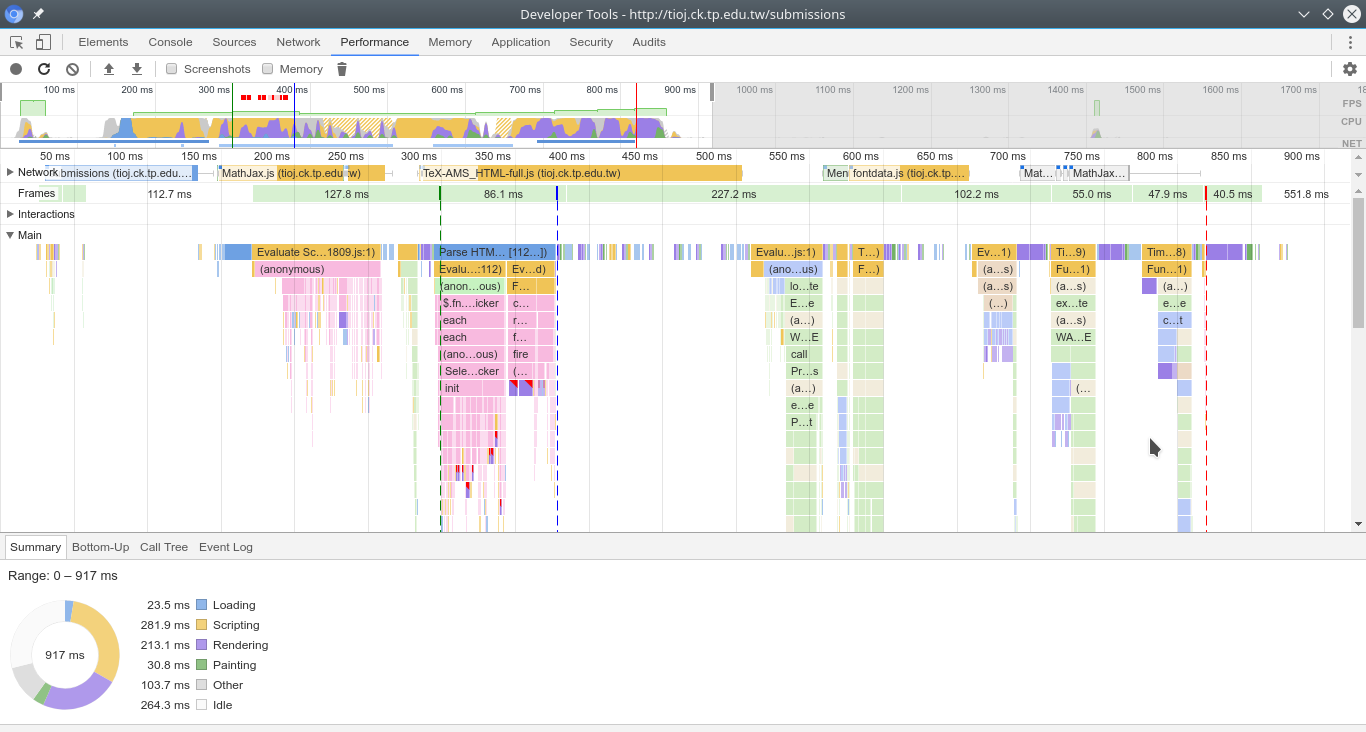The image size is (1366, 732).
Task: Open capture settings gear icon
Action: point(1350,69)
